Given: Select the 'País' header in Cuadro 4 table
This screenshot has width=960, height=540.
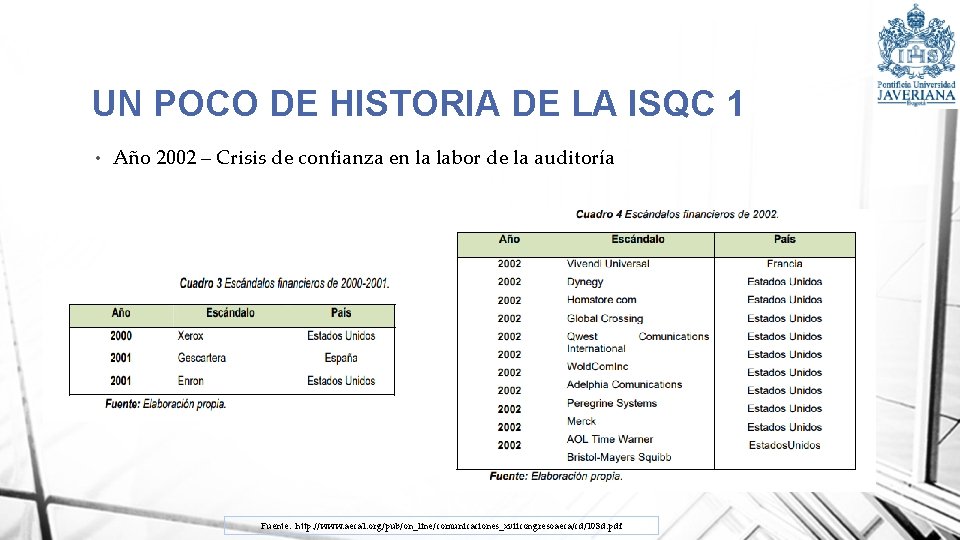Looking at the screenshot, I should (x=784, y=239).
